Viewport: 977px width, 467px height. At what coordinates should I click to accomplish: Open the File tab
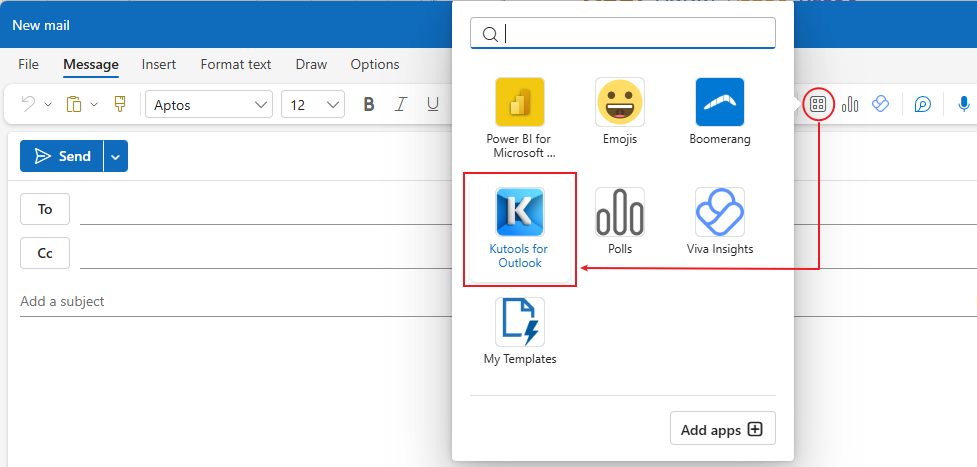click(29, 64)
